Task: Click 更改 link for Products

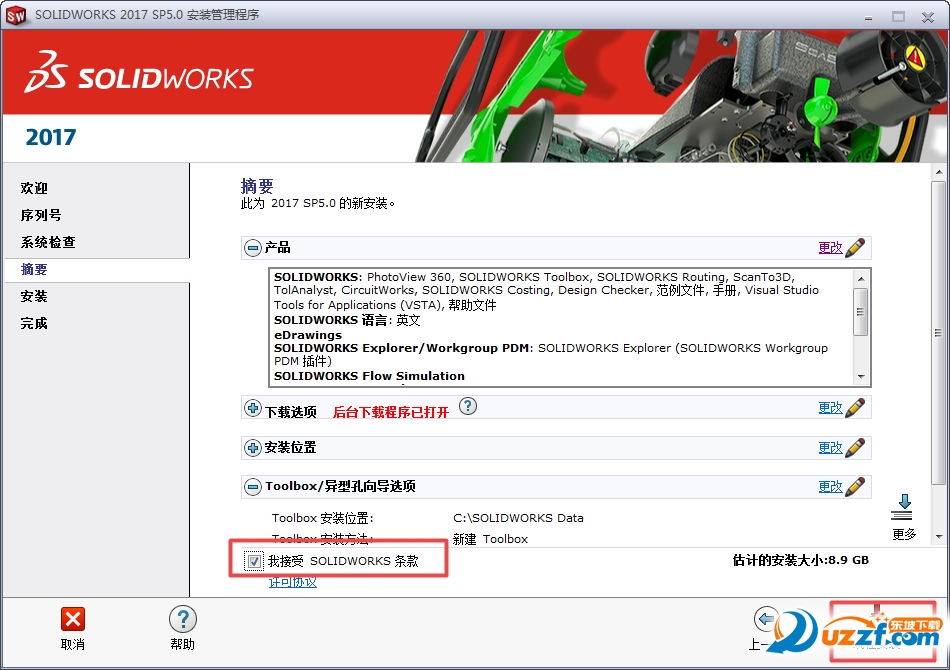Action: click(830, 247)
